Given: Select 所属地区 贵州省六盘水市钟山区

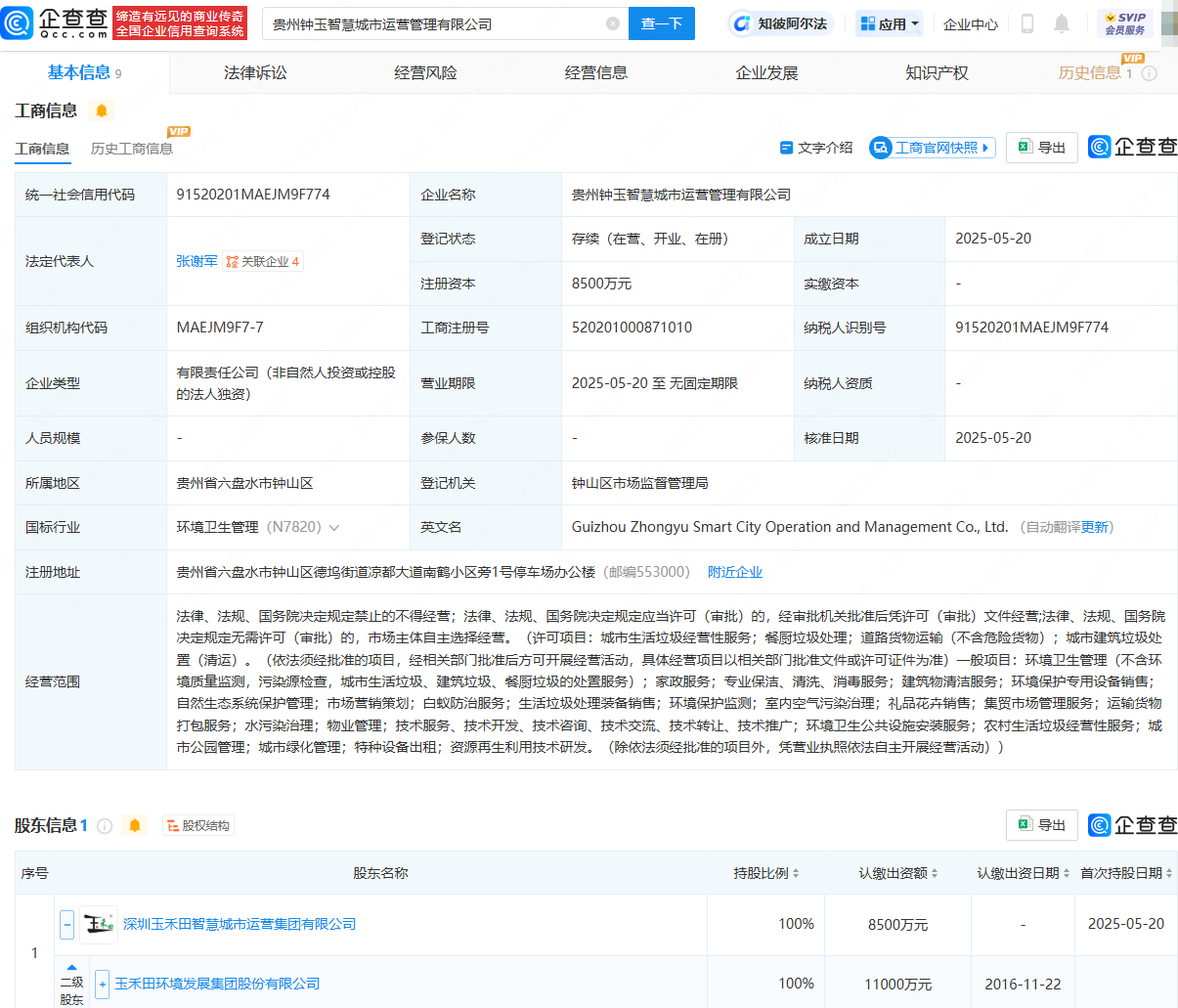Looking at the screenshot, I should pos(244,483).
